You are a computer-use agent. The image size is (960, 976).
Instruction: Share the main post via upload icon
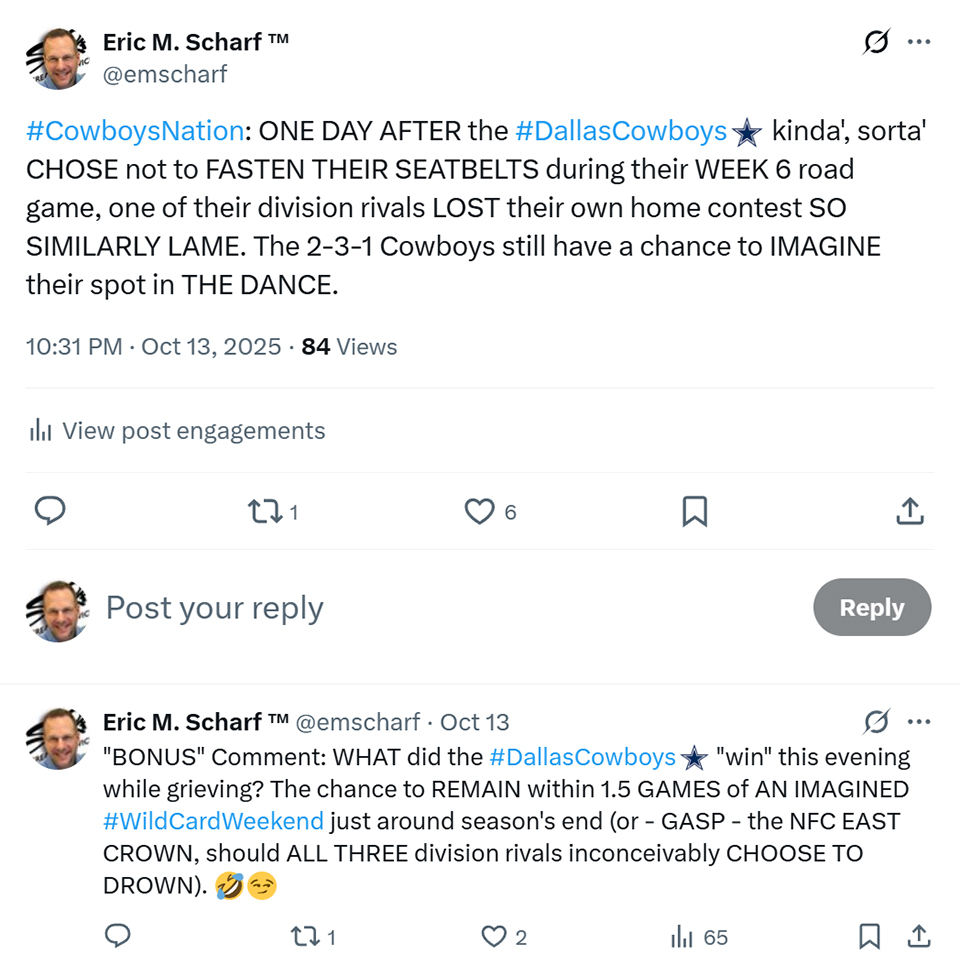click(908, 512)
